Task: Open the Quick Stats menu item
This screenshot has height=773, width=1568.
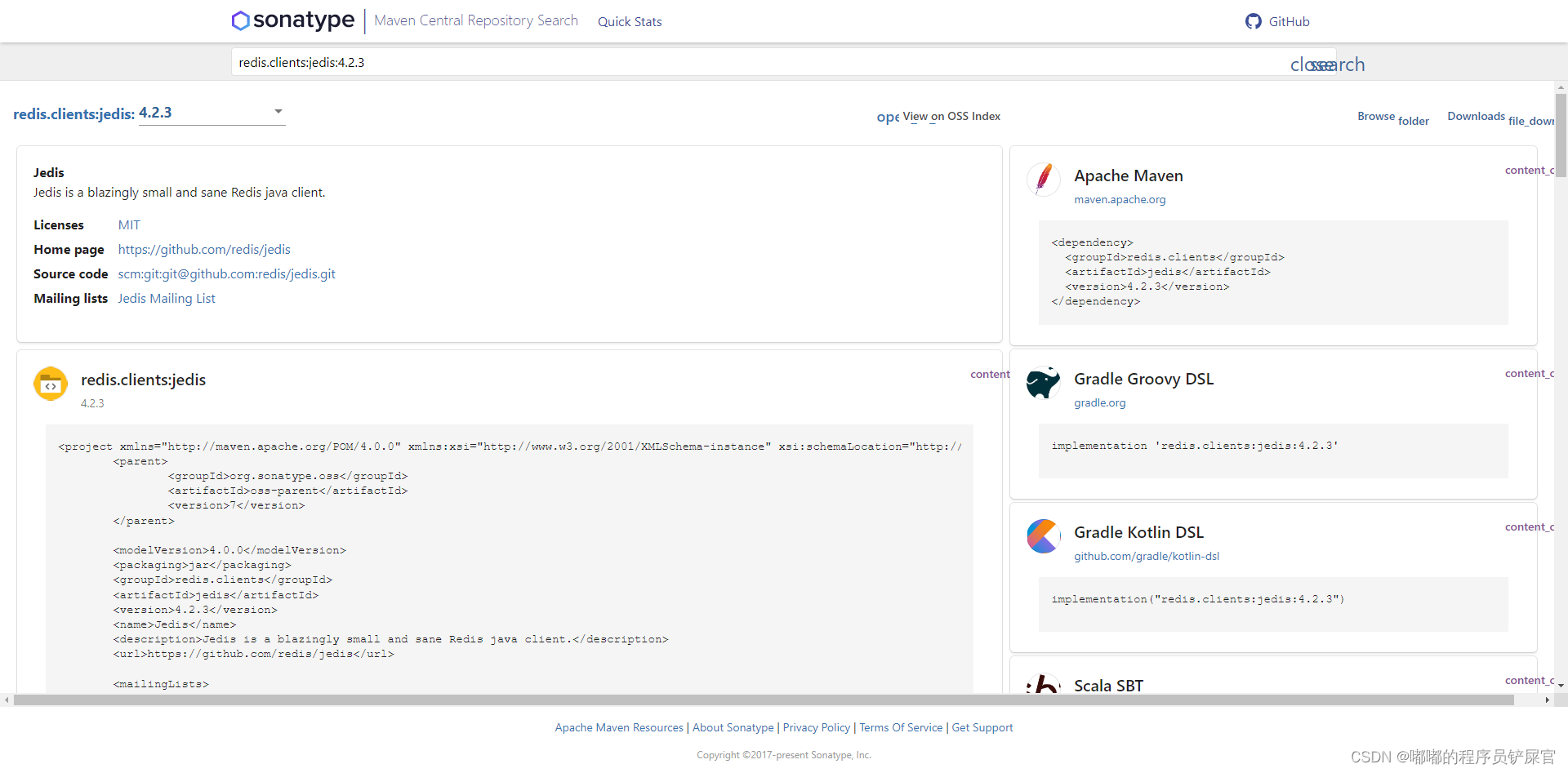Action: (x=630, y=21)
